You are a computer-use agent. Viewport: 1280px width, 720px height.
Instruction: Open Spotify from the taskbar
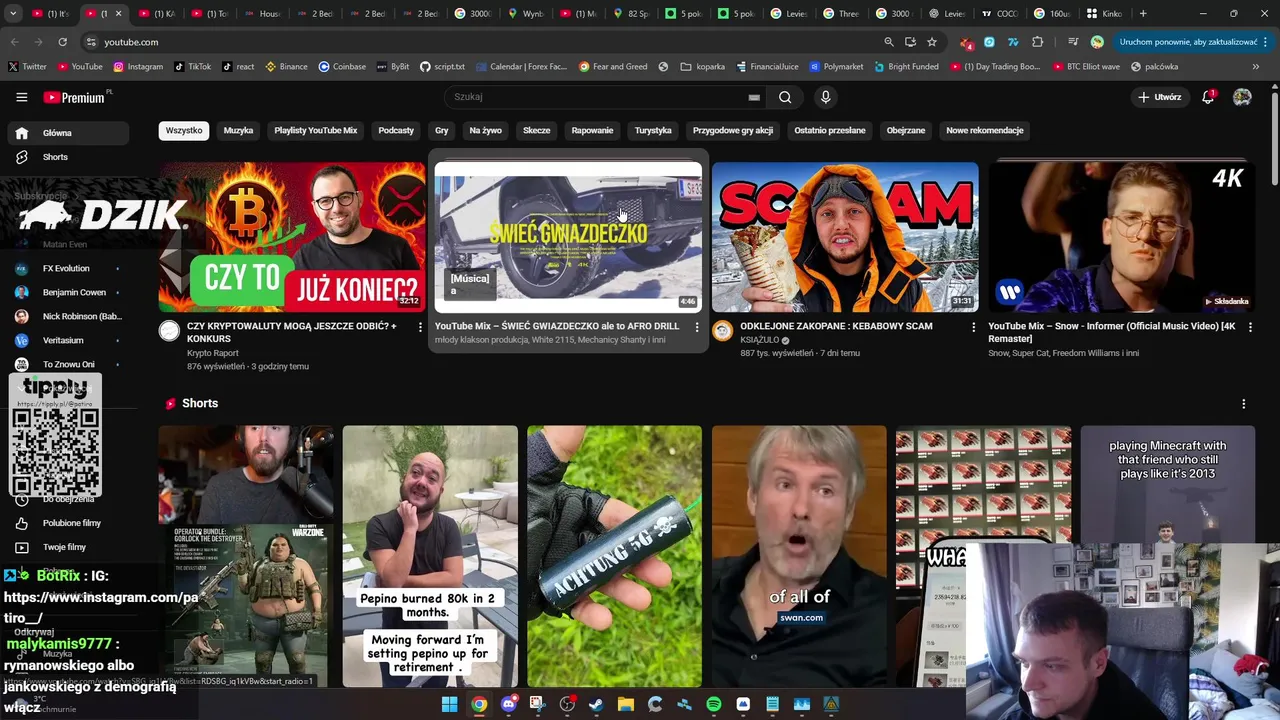coord(713,704)
